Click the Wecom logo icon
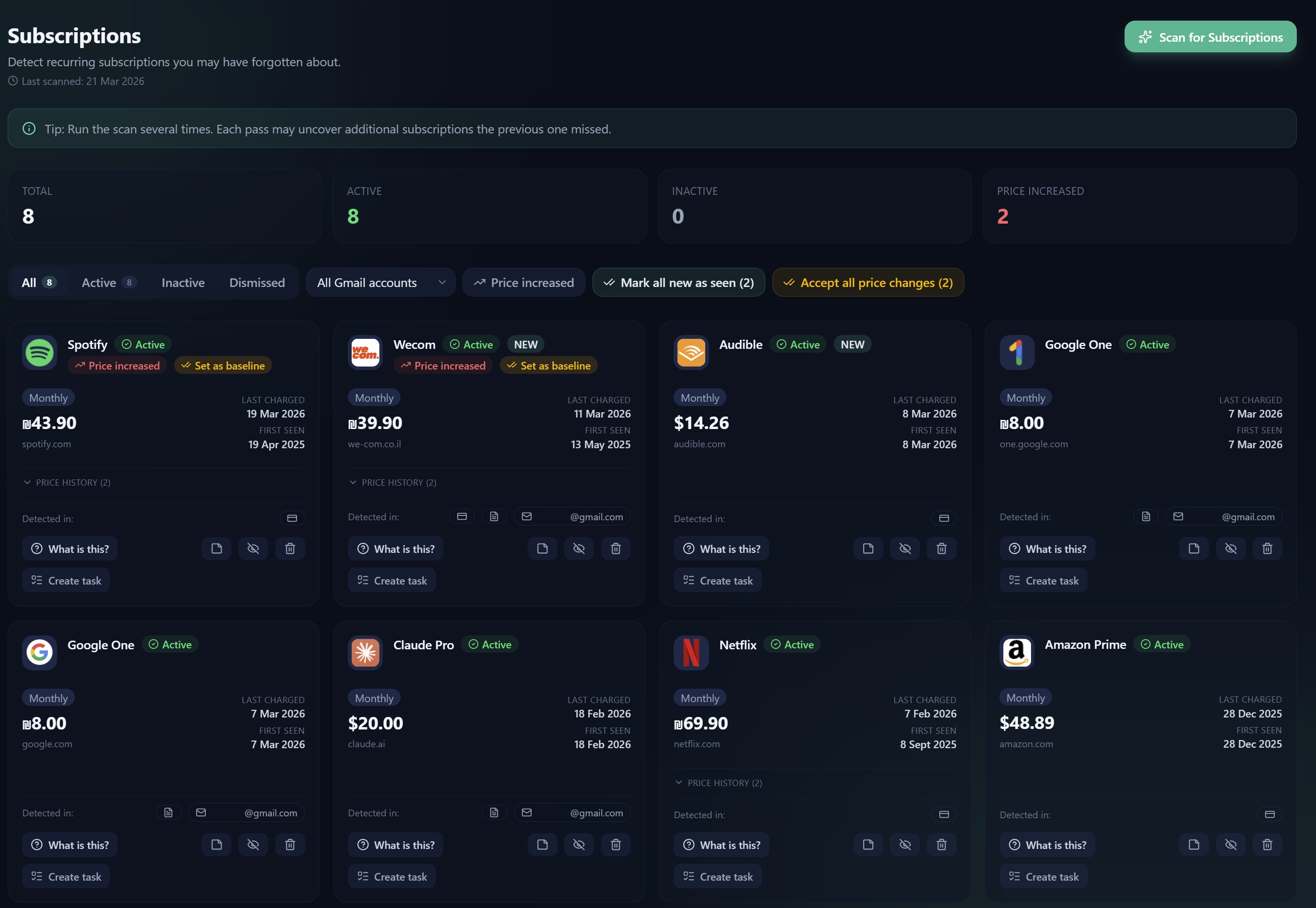Screen dimensions: 1316x908 click(365, 353)
